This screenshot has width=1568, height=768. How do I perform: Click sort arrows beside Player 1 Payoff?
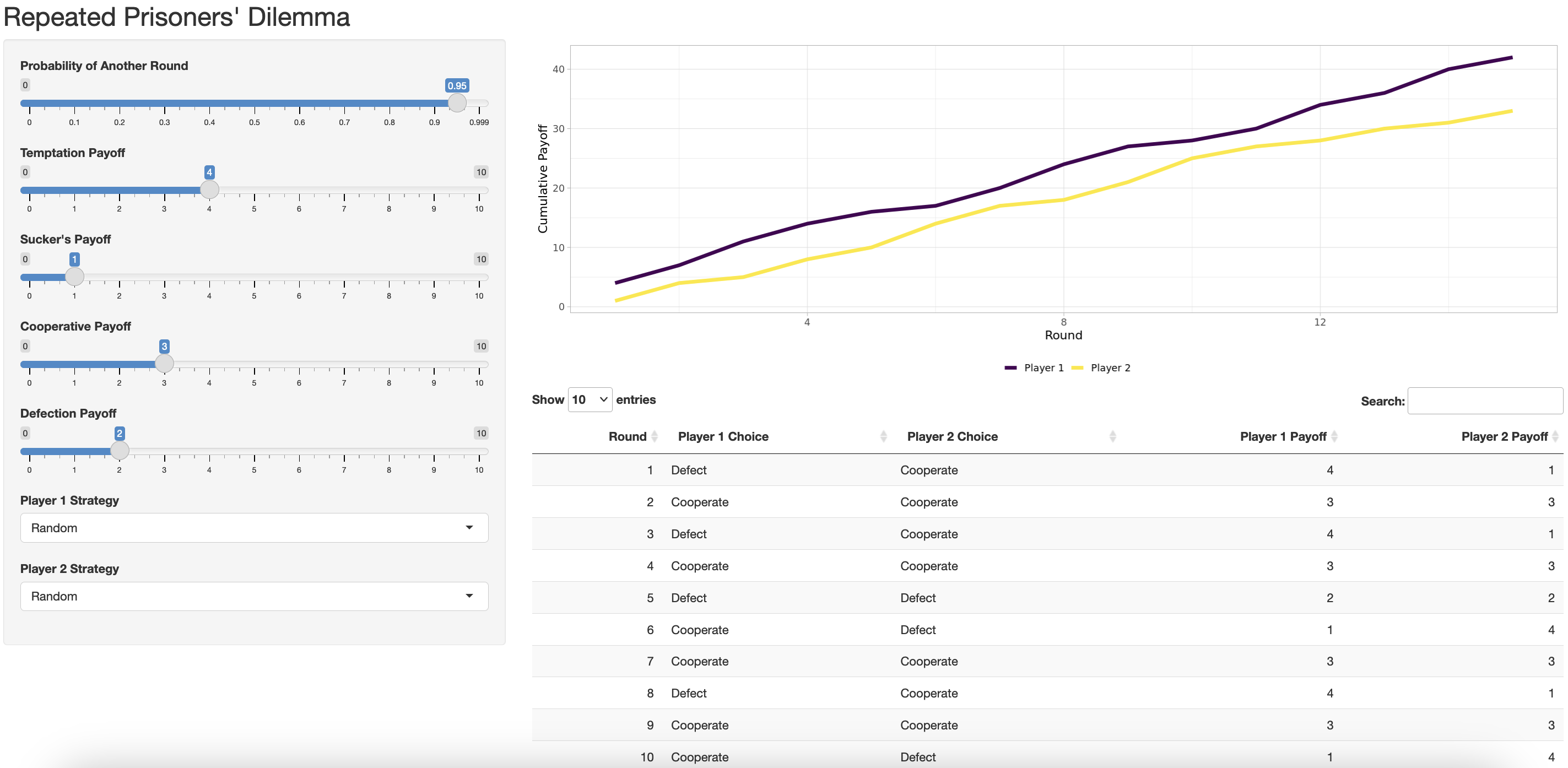click(x=1334, y=436)
